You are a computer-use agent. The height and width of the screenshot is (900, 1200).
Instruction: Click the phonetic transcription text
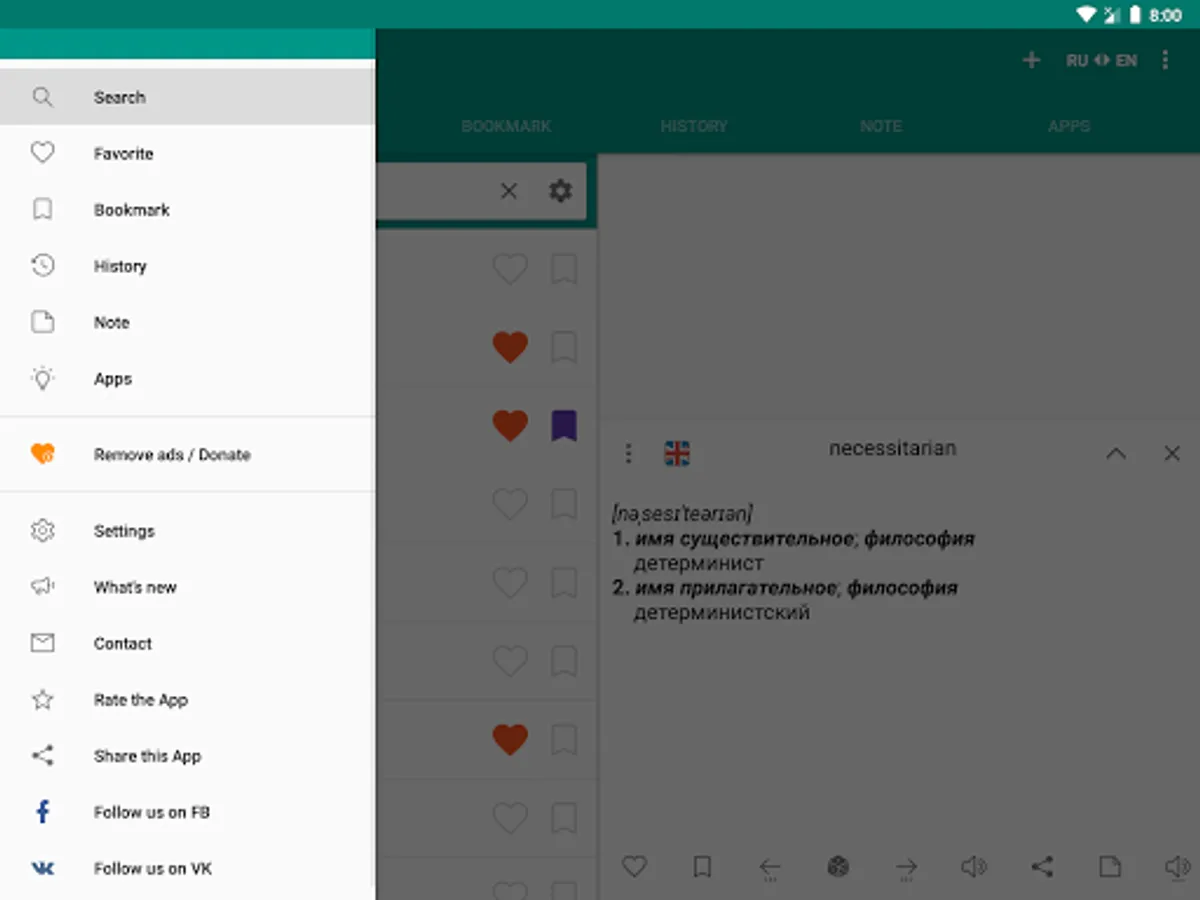tap(682, 514)
